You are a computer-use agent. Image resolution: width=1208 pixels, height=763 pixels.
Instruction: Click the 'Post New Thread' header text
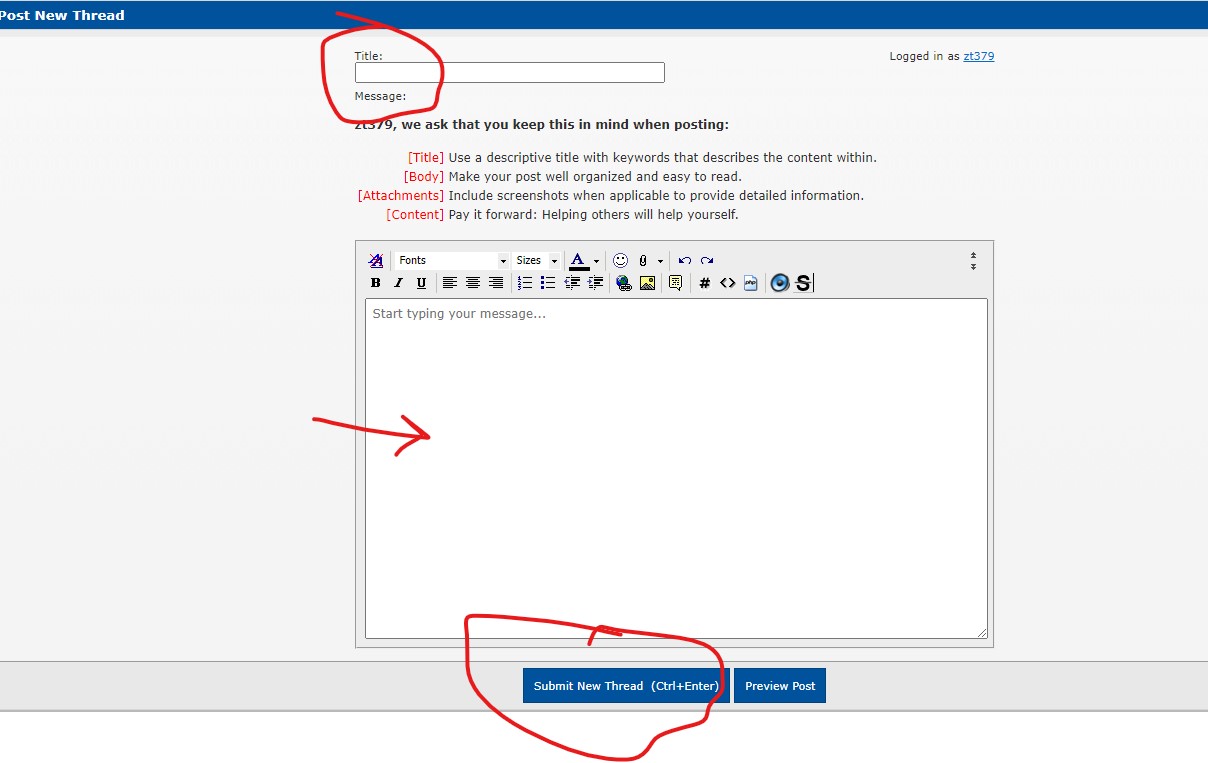pyautogui.click(x=62, y=15)
